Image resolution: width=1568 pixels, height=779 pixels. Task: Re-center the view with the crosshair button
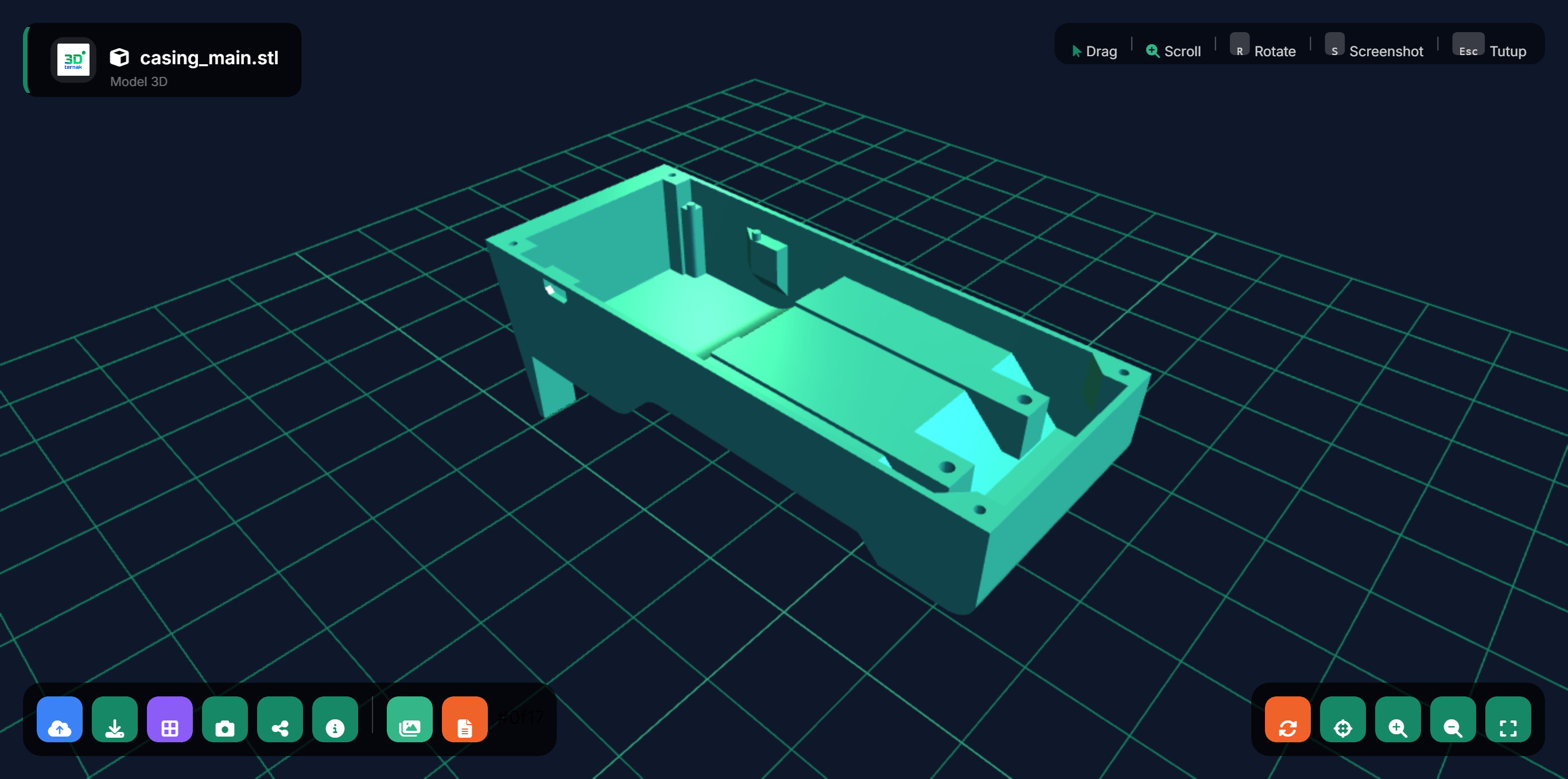(1343, 719)
